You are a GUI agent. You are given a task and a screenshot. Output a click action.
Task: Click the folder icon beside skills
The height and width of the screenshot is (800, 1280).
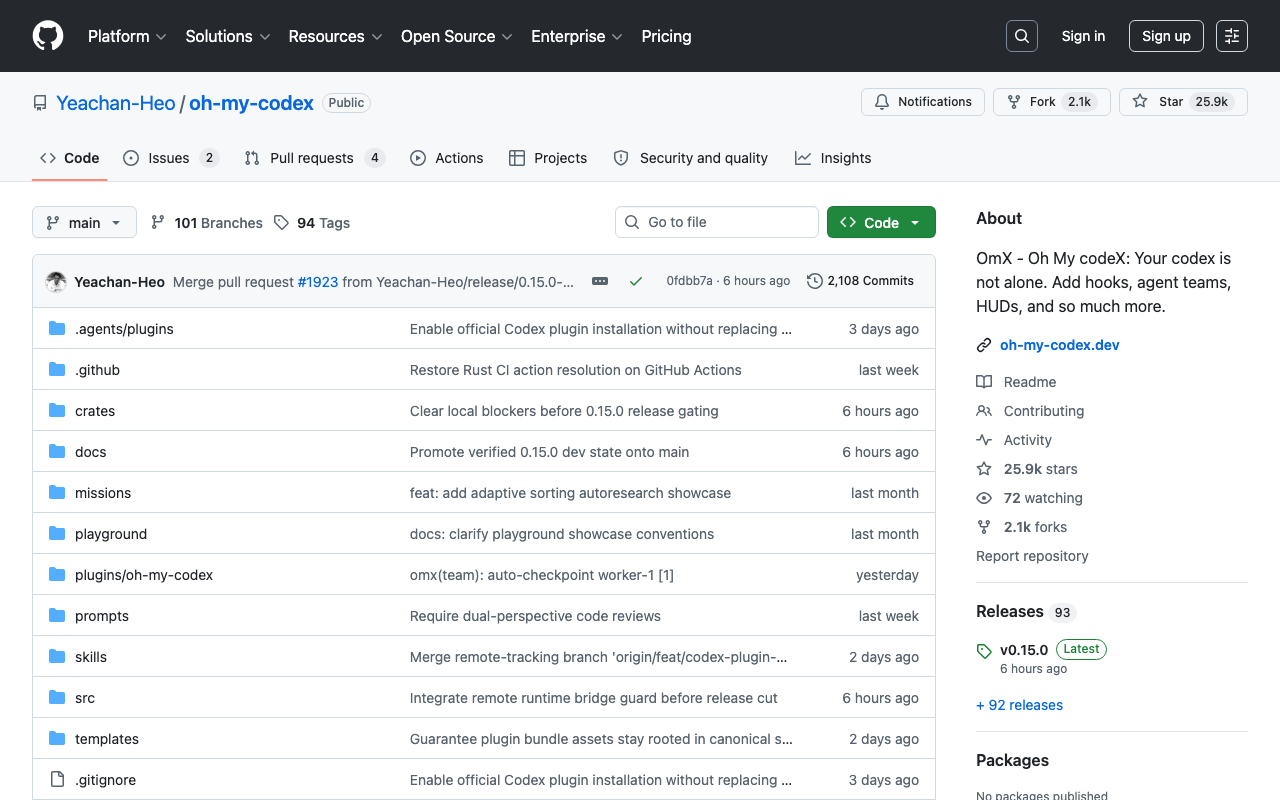(x=57, y=657)
